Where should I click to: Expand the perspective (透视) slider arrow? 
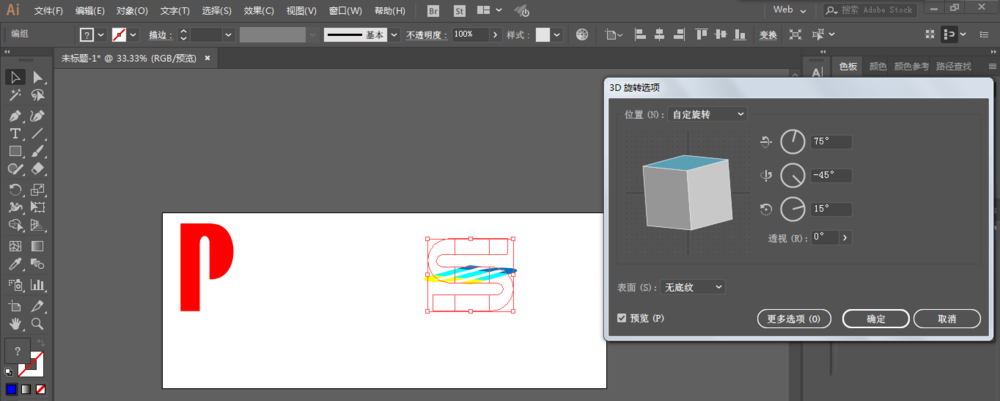click(x=845, y=237)
